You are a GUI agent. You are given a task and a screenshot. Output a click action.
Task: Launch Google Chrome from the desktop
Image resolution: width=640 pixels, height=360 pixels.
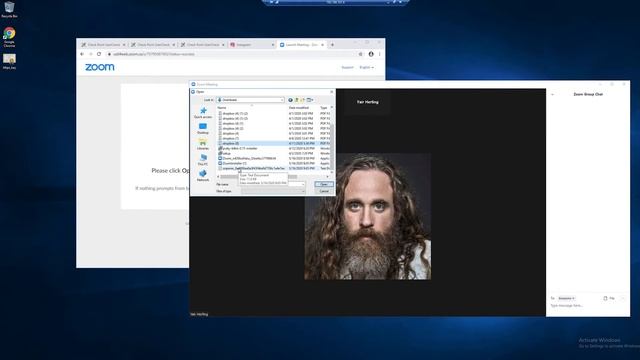[x=9, y=37]
